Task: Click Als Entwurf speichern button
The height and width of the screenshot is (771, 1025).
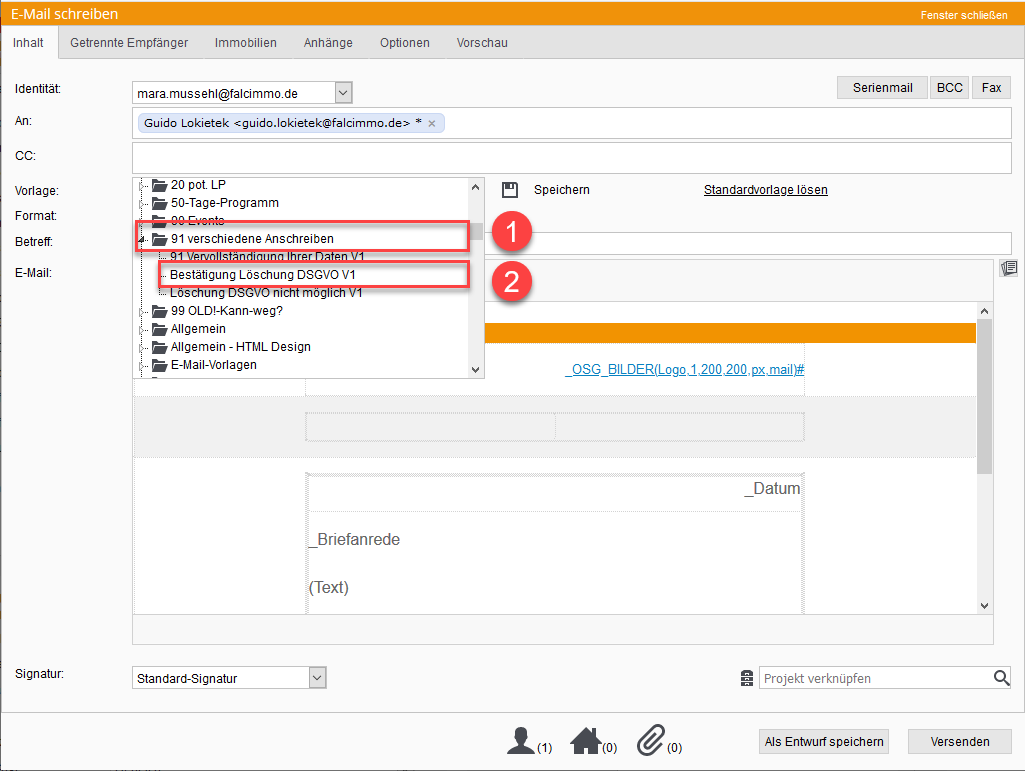Action: (x=824, y=741)
